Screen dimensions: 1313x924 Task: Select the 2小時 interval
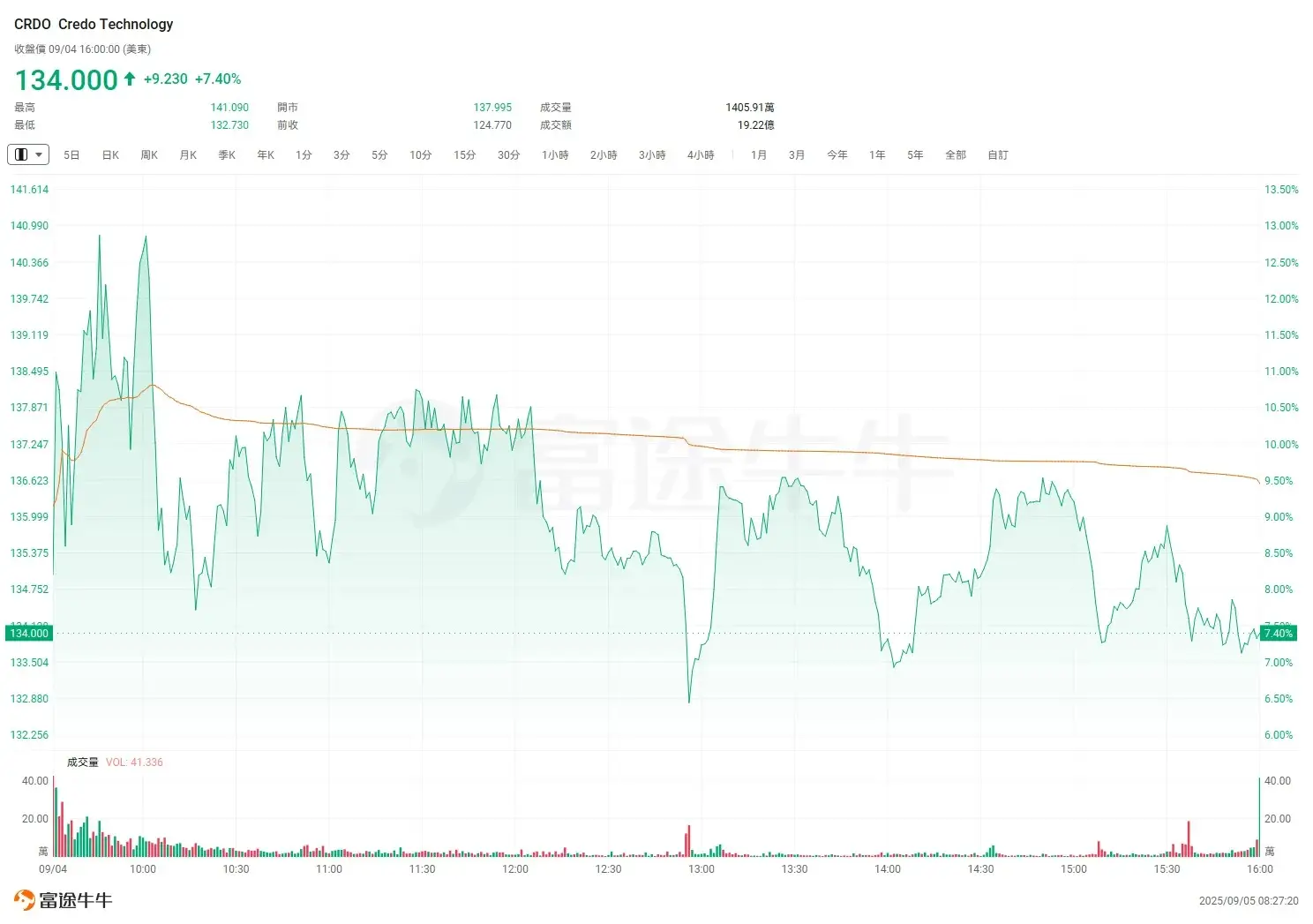[604, 155]
